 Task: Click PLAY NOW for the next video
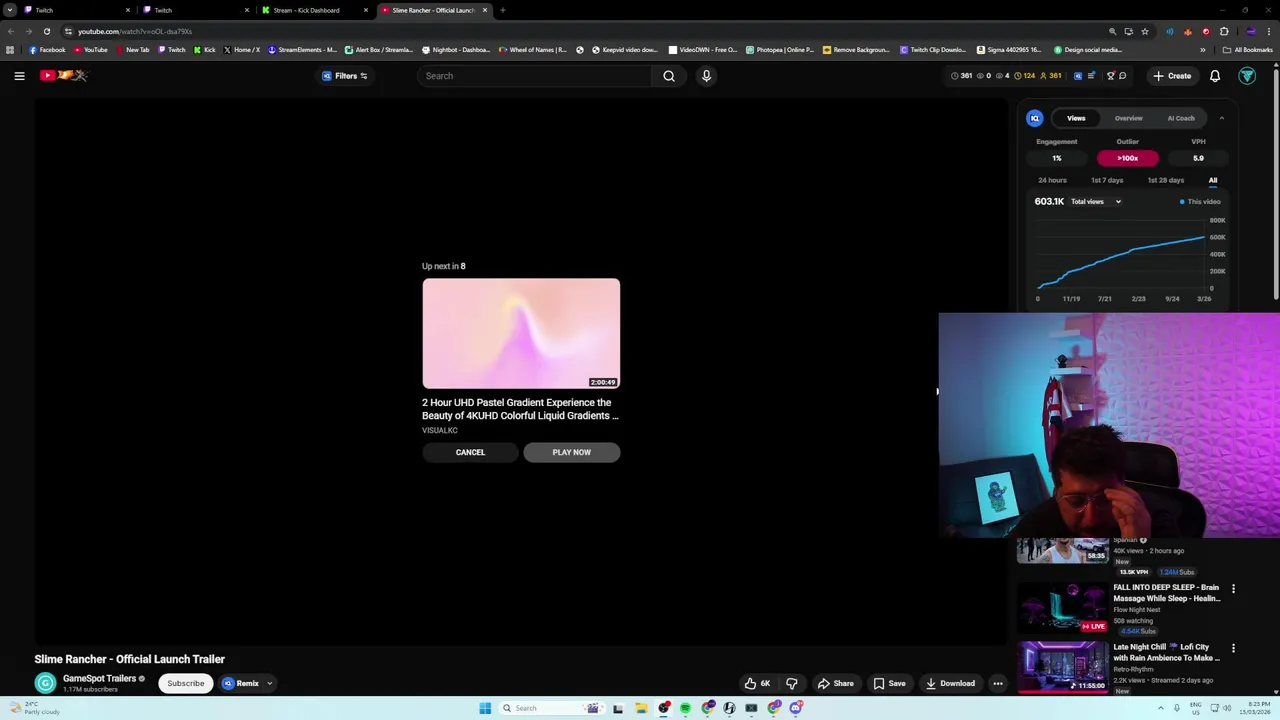[571, 452]
